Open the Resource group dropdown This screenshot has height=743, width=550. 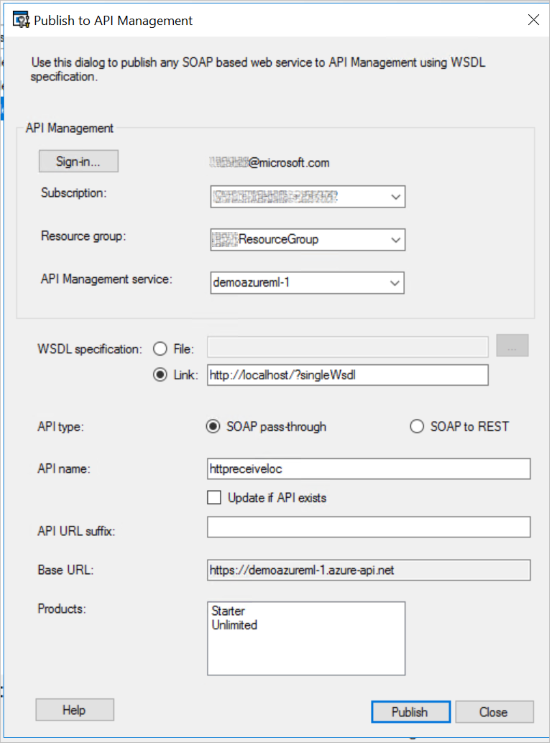307,239
